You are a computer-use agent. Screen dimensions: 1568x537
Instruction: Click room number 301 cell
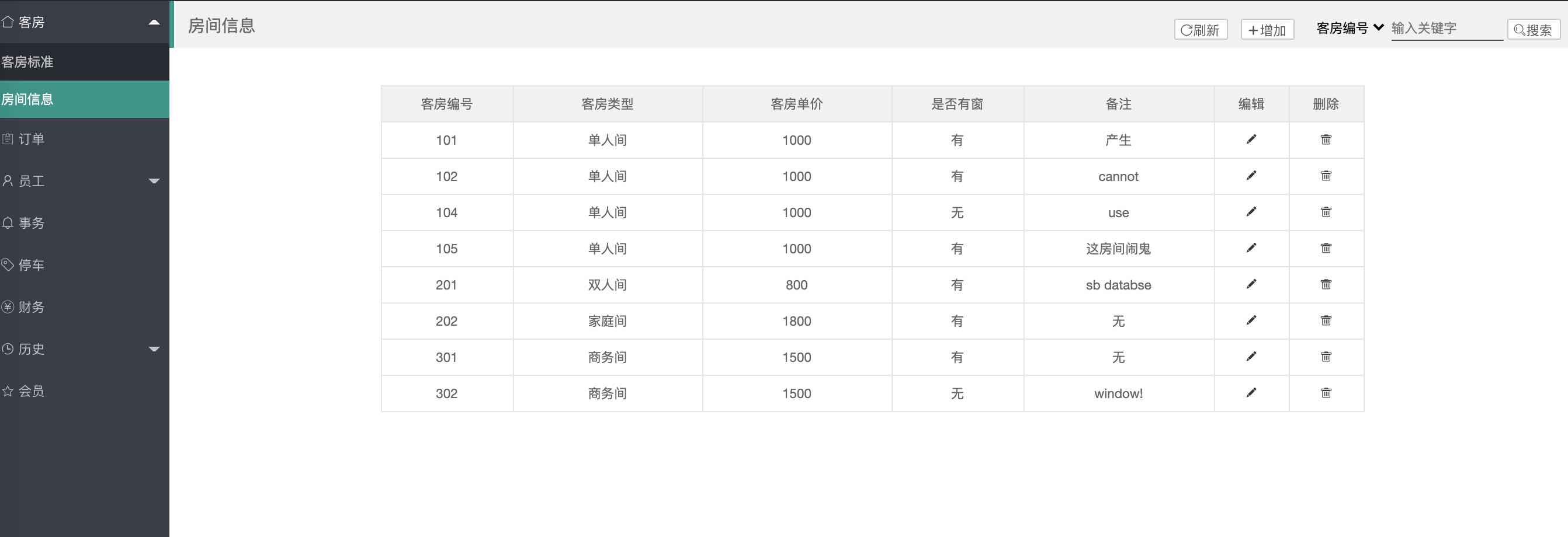point(447,357)
